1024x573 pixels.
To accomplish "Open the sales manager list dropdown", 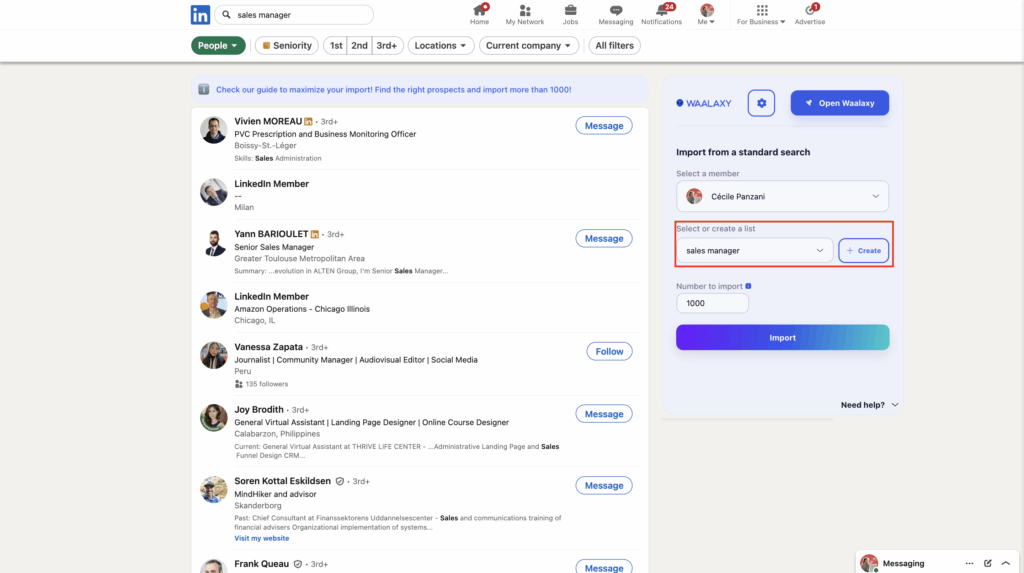I will pyautogui.click(x=755, y=251).
